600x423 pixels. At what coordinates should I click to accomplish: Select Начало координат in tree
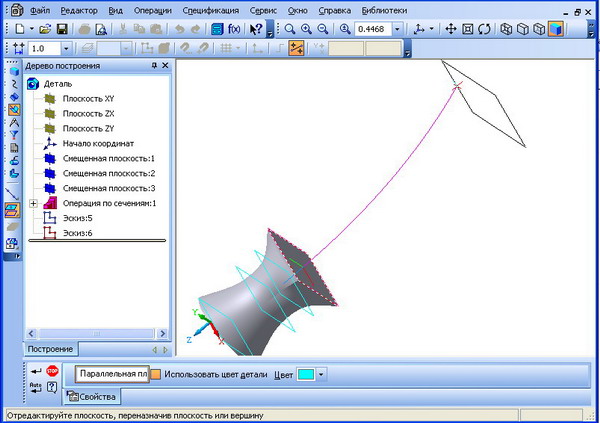(98, 144)
